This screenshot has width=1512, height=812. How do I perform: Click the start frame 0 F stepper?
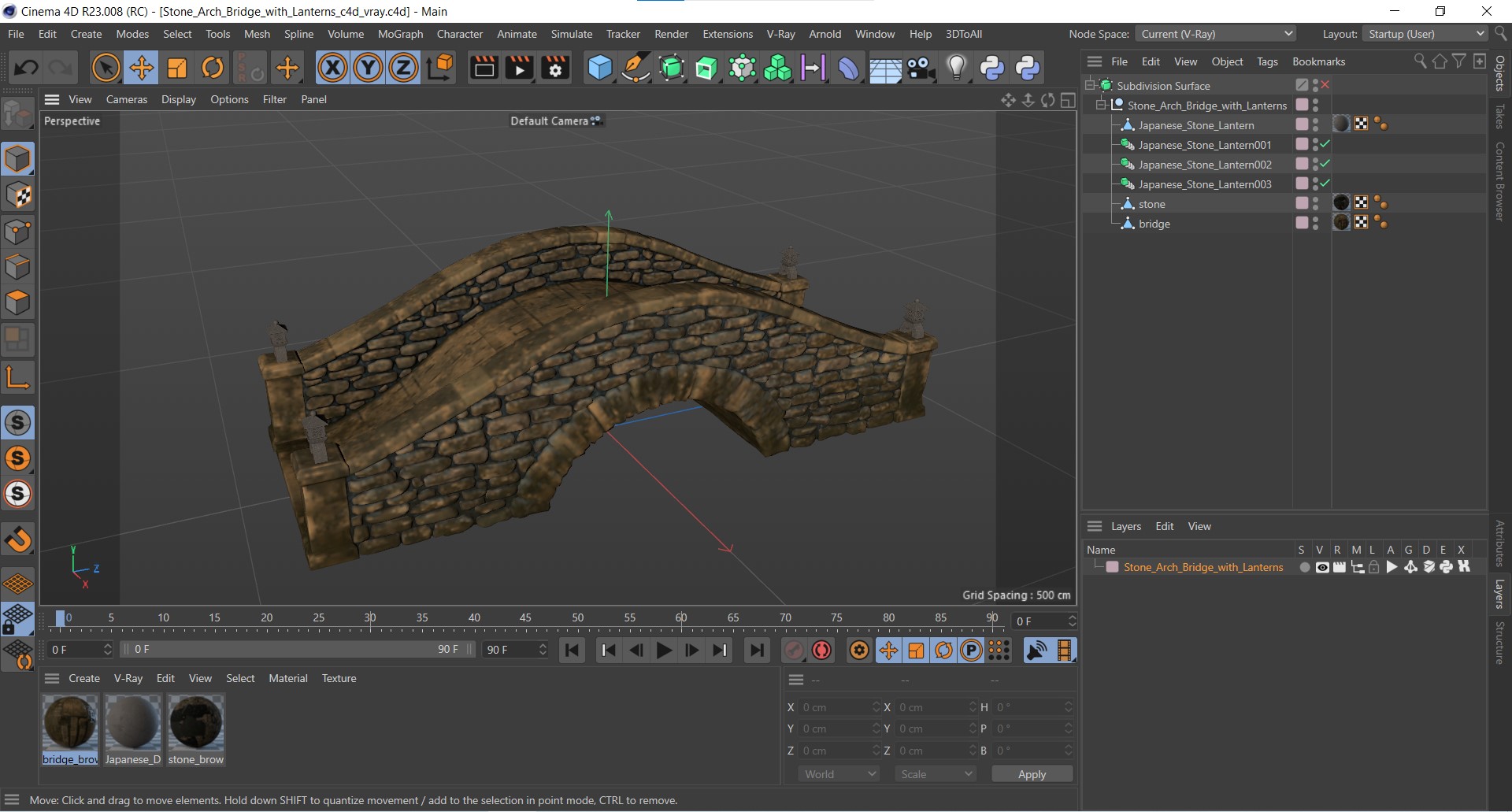click(107, 650)
